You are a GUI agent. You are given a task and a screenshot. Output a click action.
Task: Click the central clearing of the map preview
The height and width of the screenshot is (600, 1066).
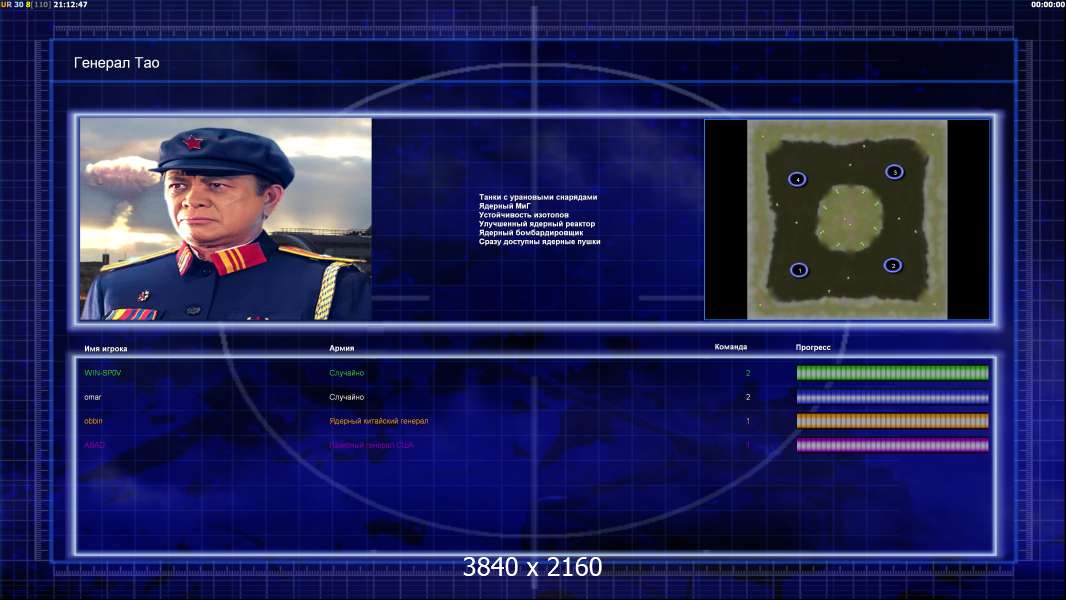click(x=848, y=219)
